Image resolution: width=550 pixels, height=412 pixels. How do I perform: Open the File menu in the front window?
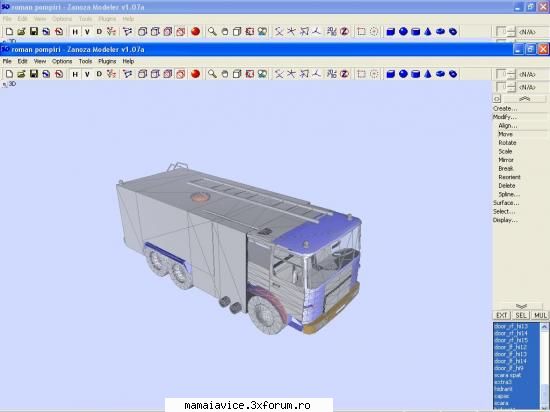coord(7,61)
